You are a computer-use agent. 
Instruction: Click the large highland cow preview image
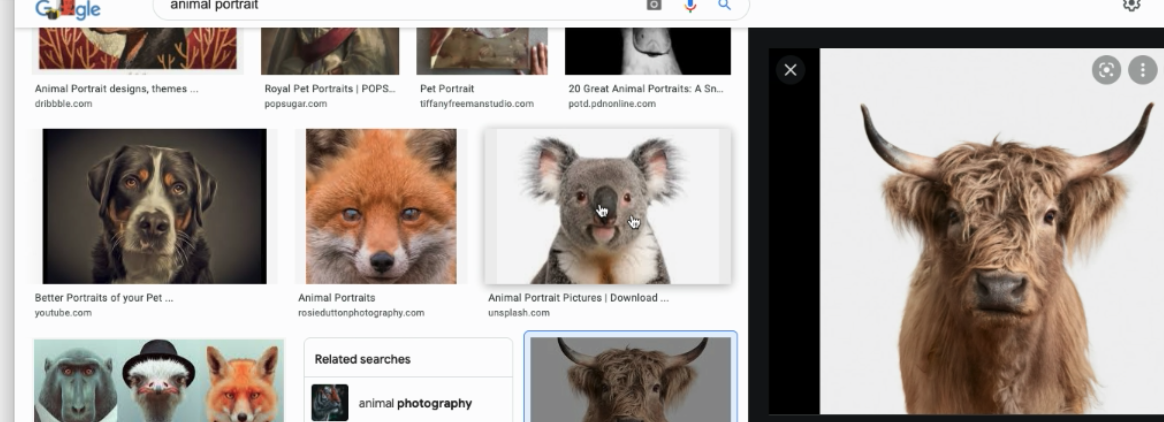coord(992,231)
